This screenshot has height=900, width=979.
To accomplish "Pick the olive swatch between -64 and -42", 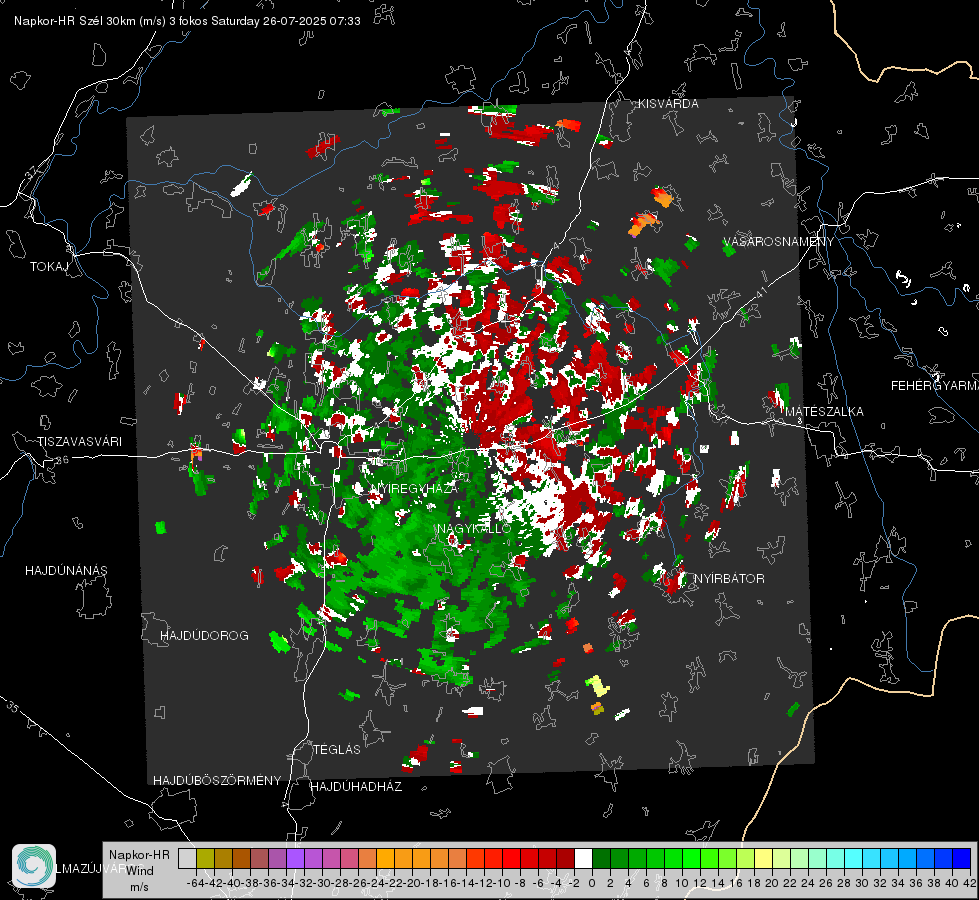I will click(205, 858).
